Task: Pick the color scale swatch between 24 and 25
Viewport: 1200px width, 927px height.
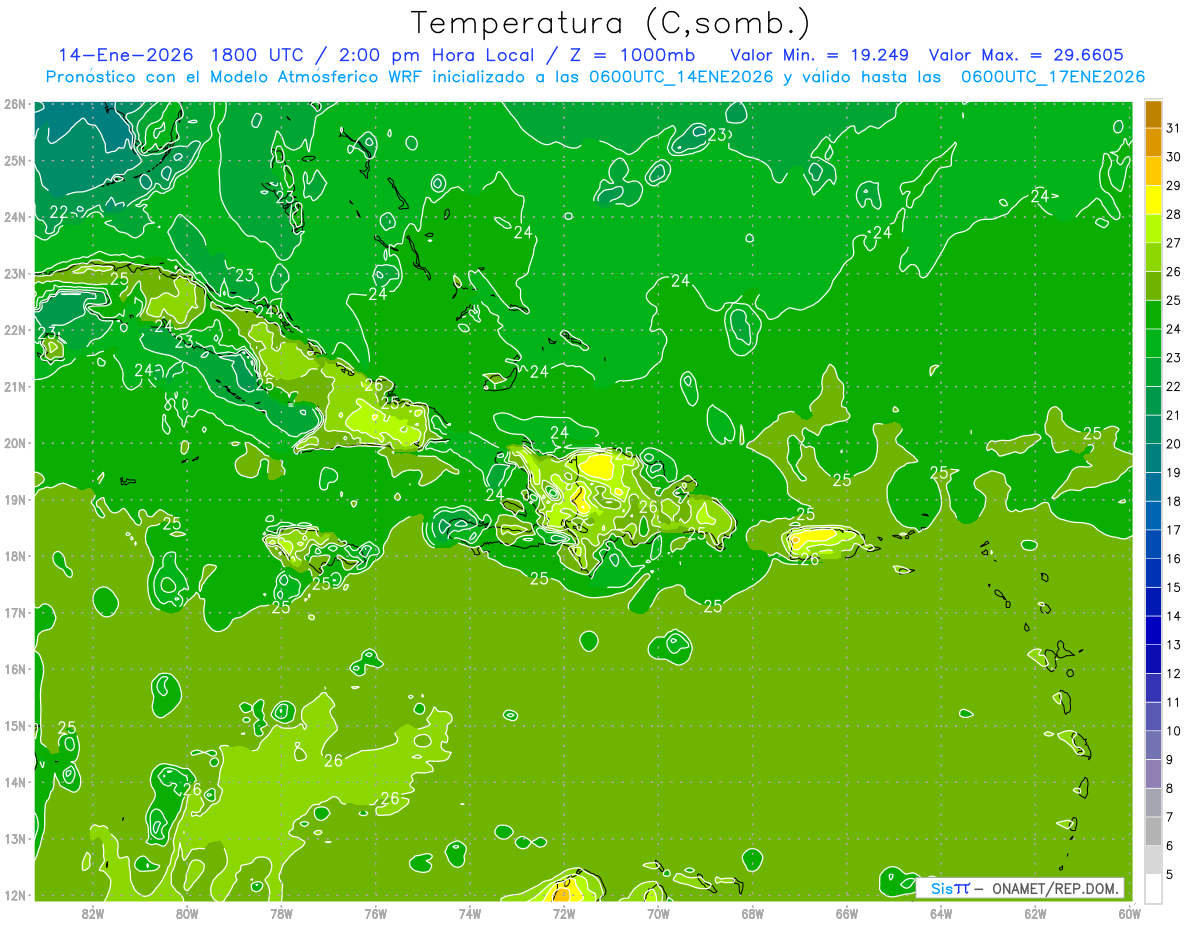Action: pos(1153,315)
